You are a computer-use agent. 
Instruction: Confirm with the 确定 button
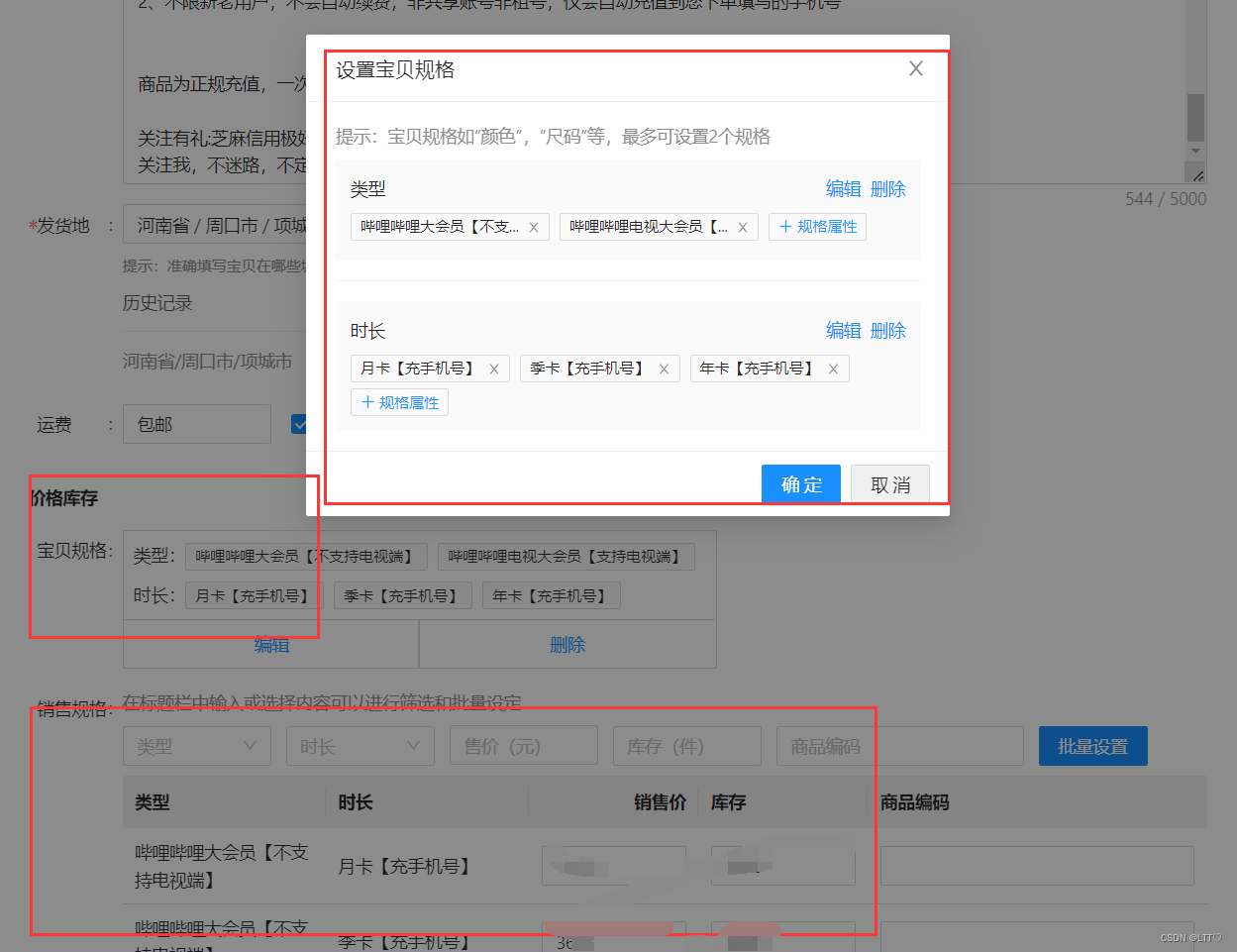[x=801, y=484]
